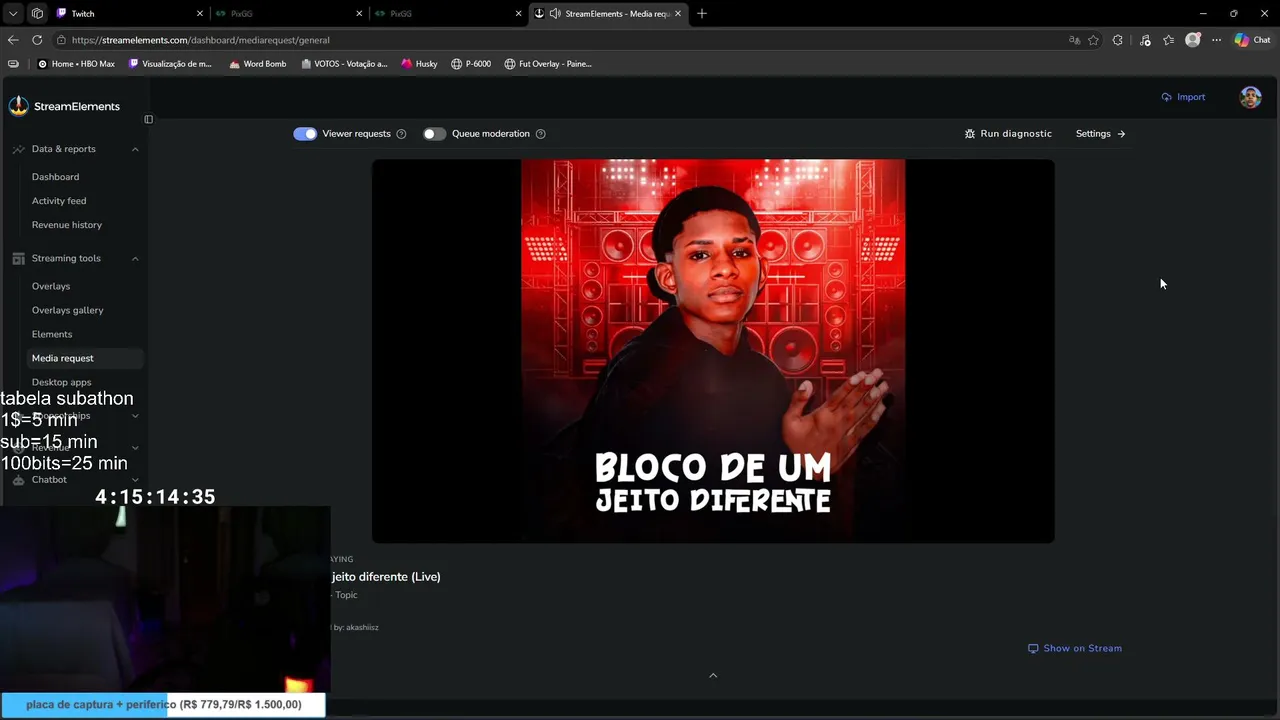Open Revenue history in the sidebar
Screen dimensions: 1280x720
pos(67,225)
